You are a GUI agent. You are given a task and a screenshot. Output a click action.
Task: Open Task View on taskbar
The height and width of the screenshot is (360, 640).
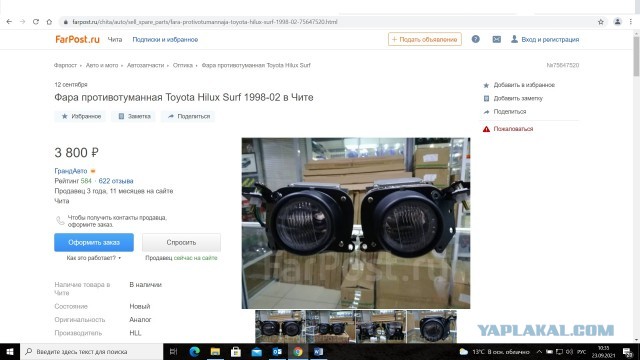coord(173,351)
